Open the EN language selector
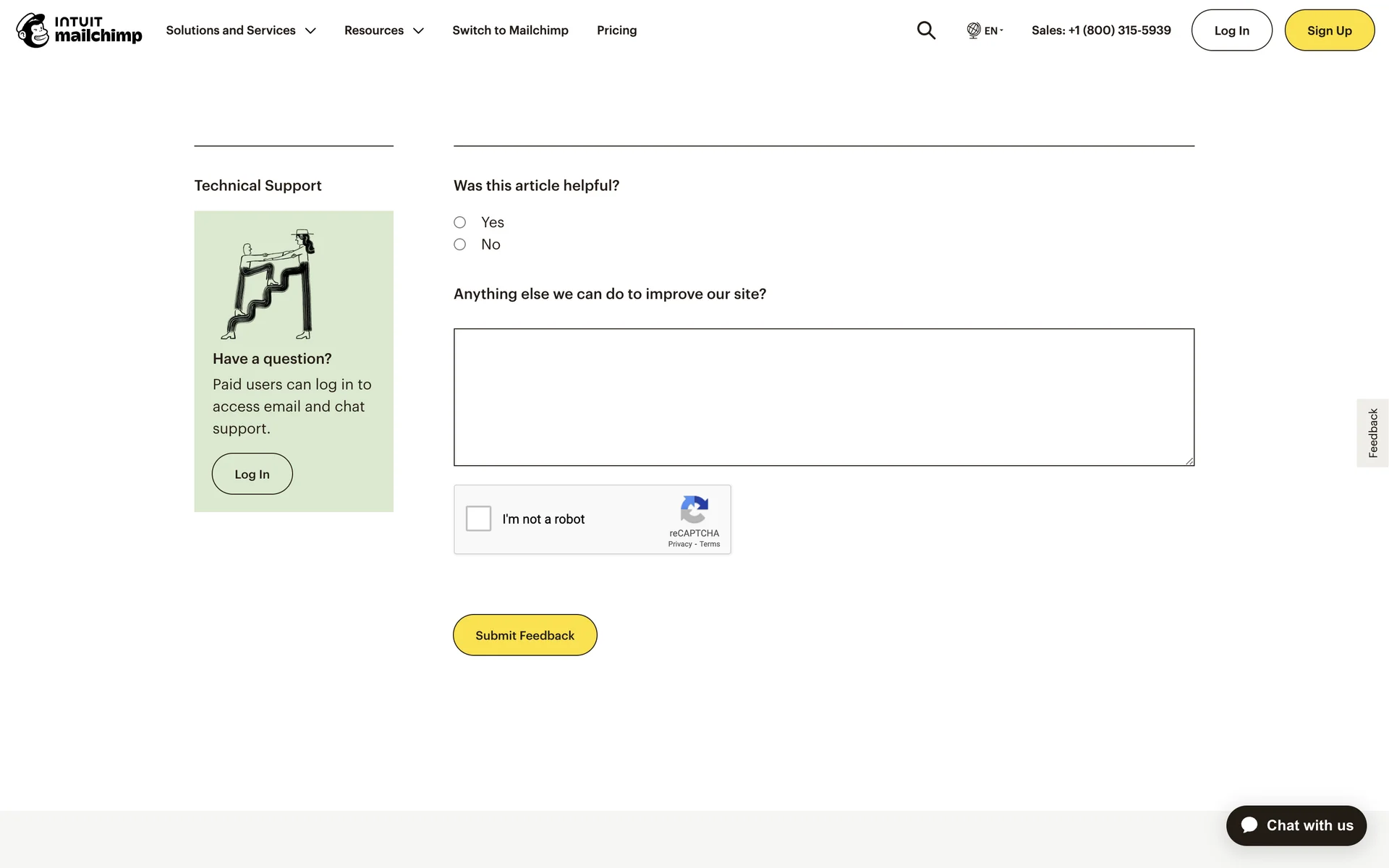Viewport: 1389px width, 868px height. (x=993, y=30)
